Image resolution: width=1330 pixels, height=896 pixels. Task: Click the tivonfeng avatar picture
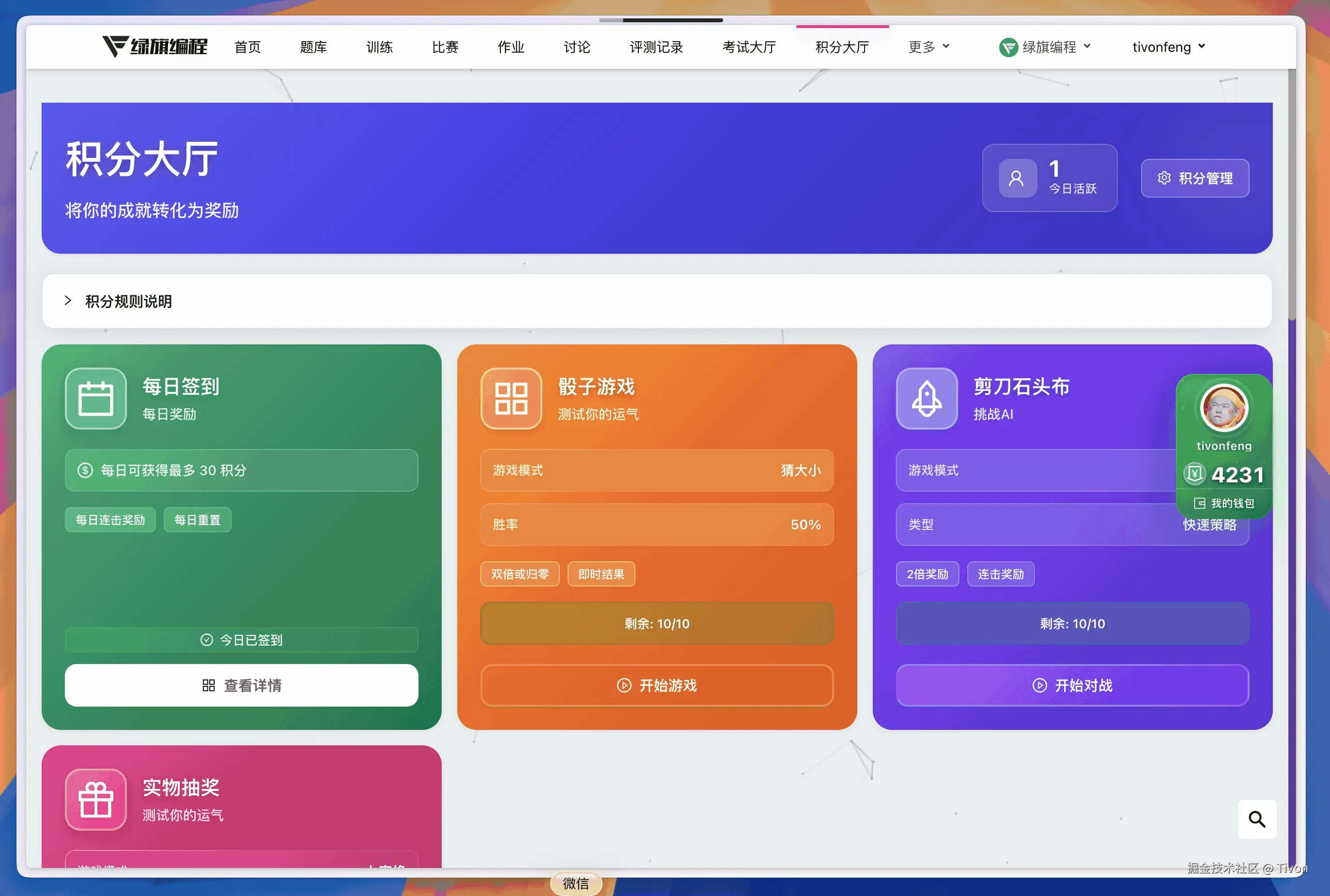[1224, 408]
